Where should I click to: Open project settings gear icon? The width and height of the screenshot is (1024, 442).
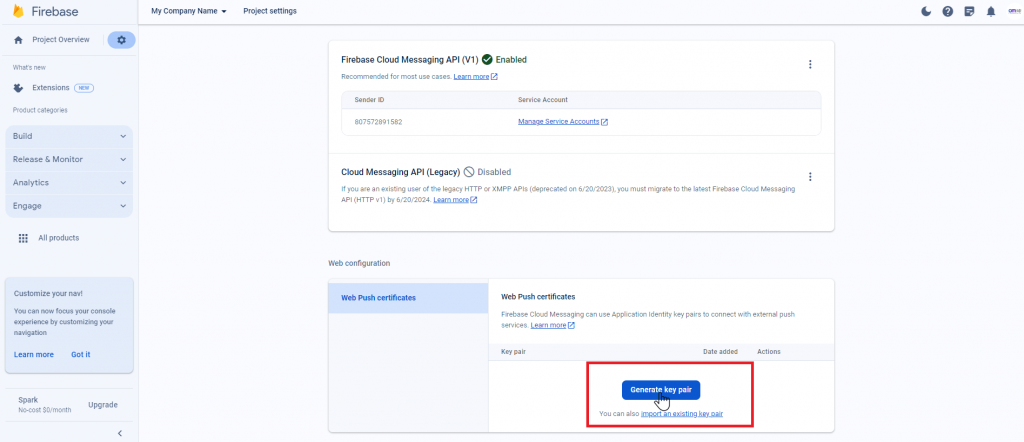coord(121,40)
